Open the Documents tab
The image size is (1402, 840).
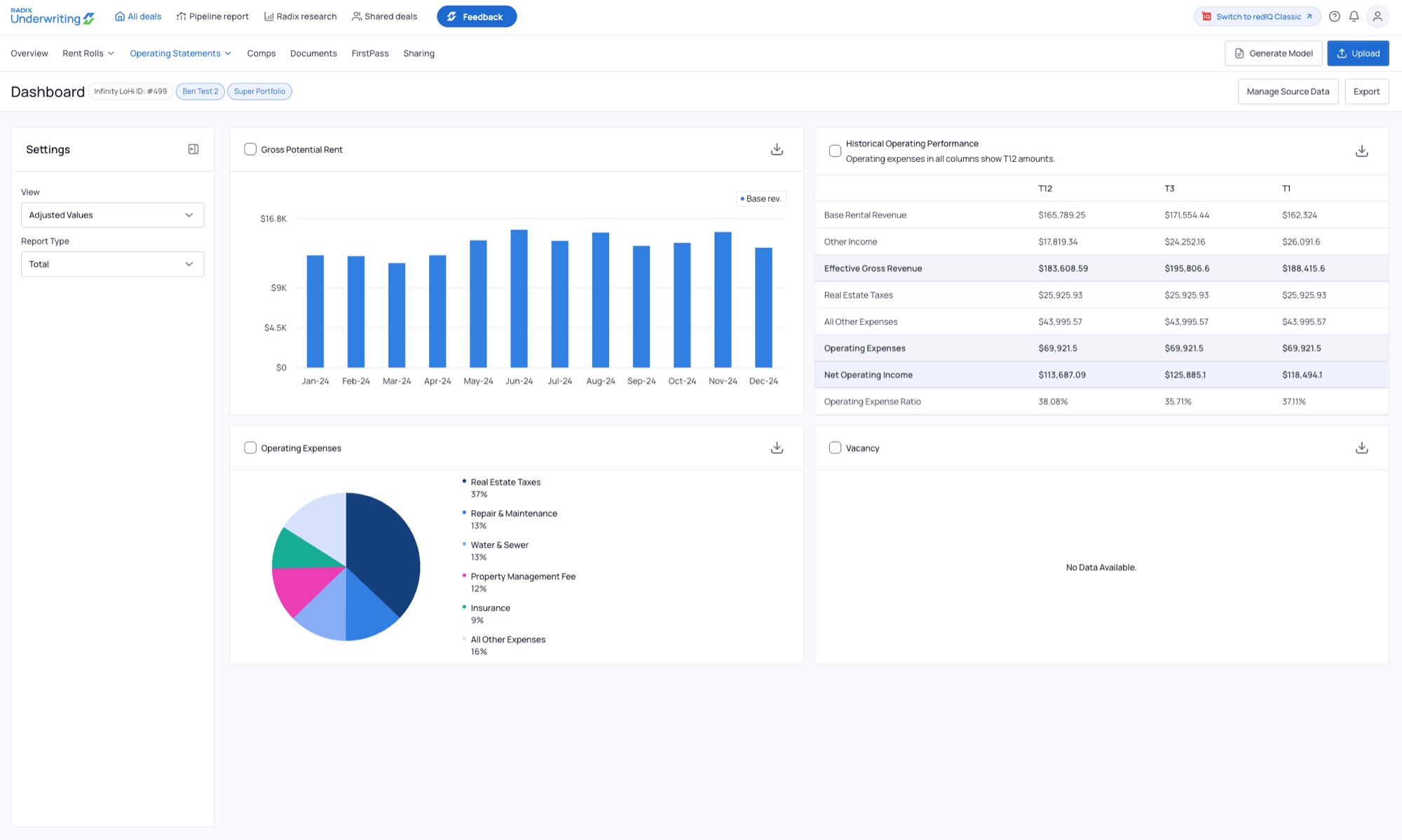pyautogui.click(x=313, y=53)
